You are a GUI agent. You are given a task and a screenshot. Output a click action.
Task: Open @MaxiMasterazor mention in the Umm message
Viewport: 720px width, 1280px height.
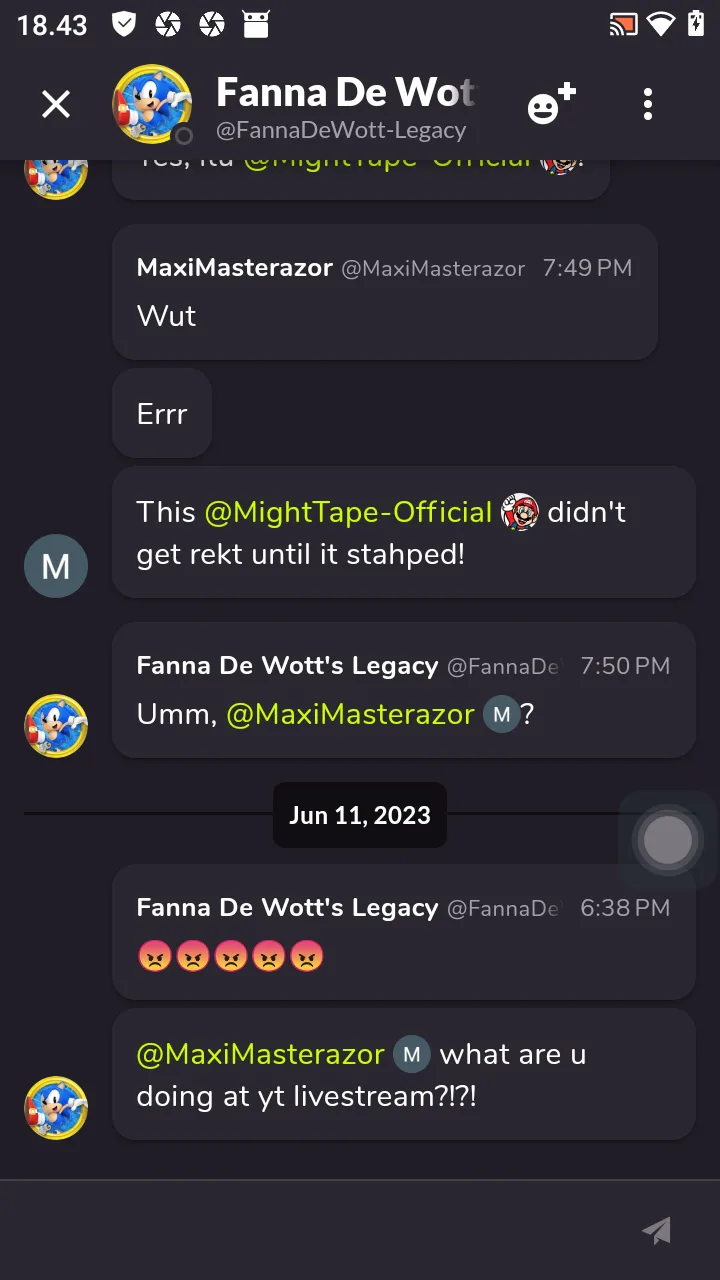coord(350,714)
